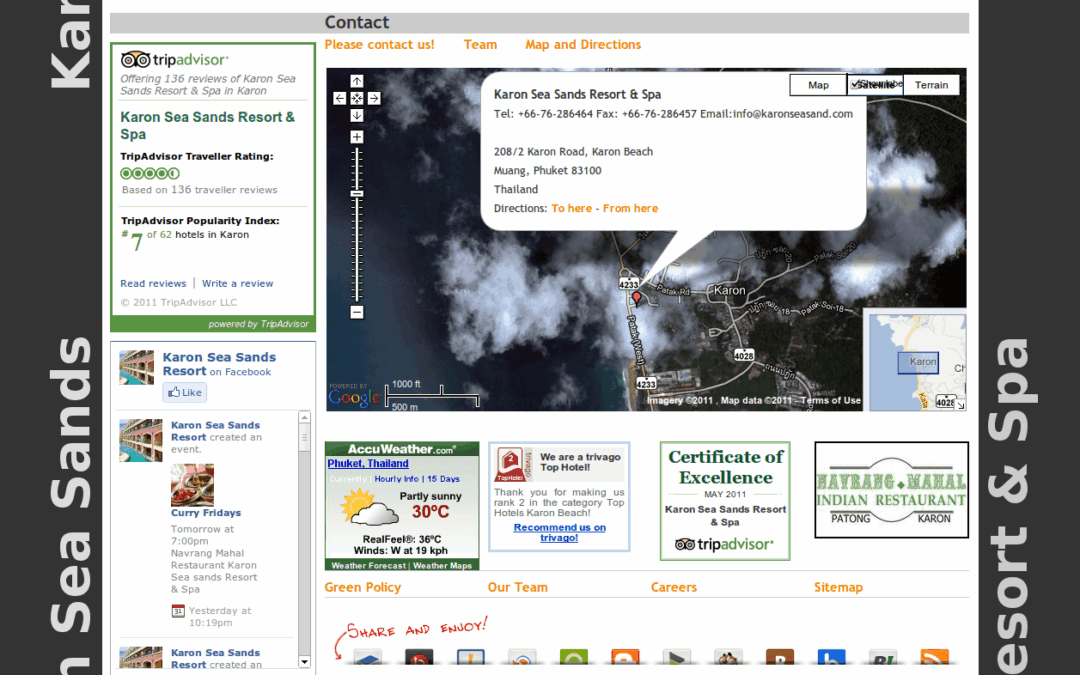The height and width of the screenshot is (675, 1080).
Task: Click the Curry Fridays food thumbnail
Action: point(192,485)
